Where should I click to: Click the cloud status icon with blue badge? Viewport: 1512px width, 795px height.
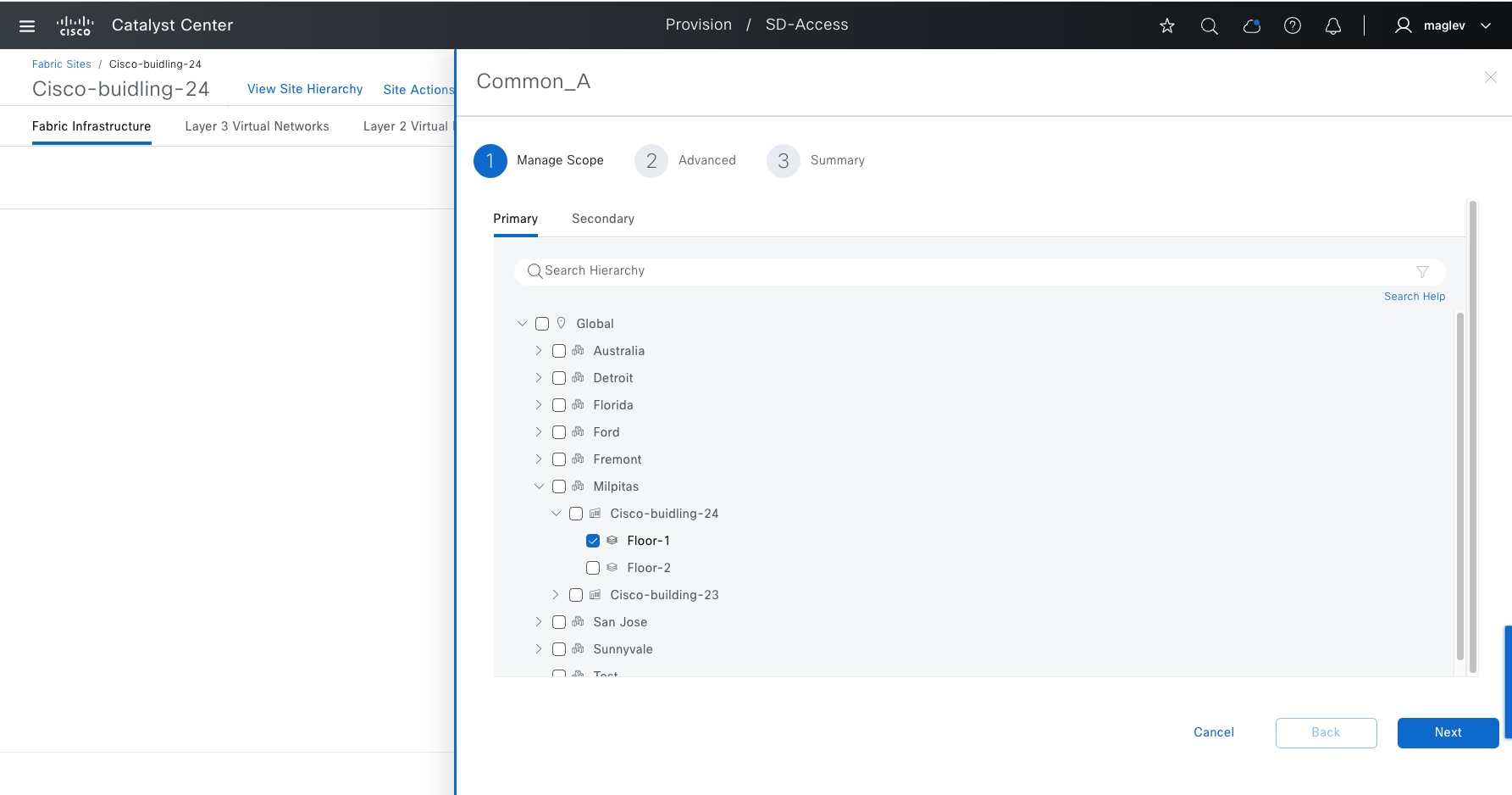click(1251, 25)
